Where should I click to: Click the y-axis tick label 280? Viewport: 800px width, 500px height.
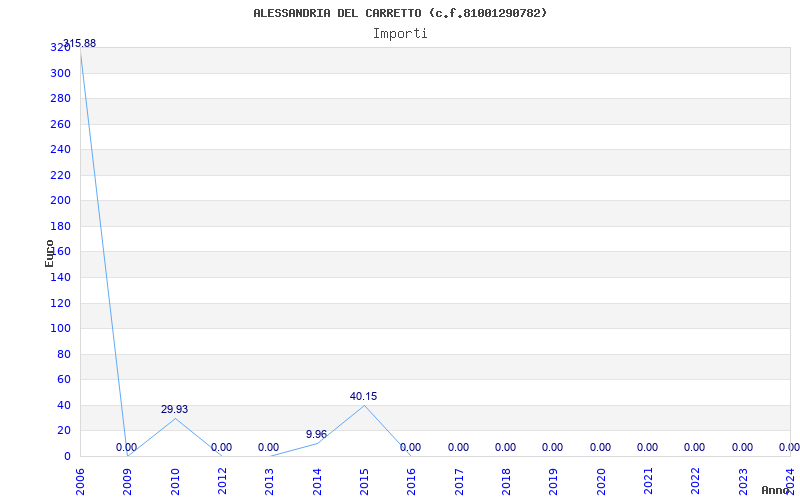click(x=60, y=98)
